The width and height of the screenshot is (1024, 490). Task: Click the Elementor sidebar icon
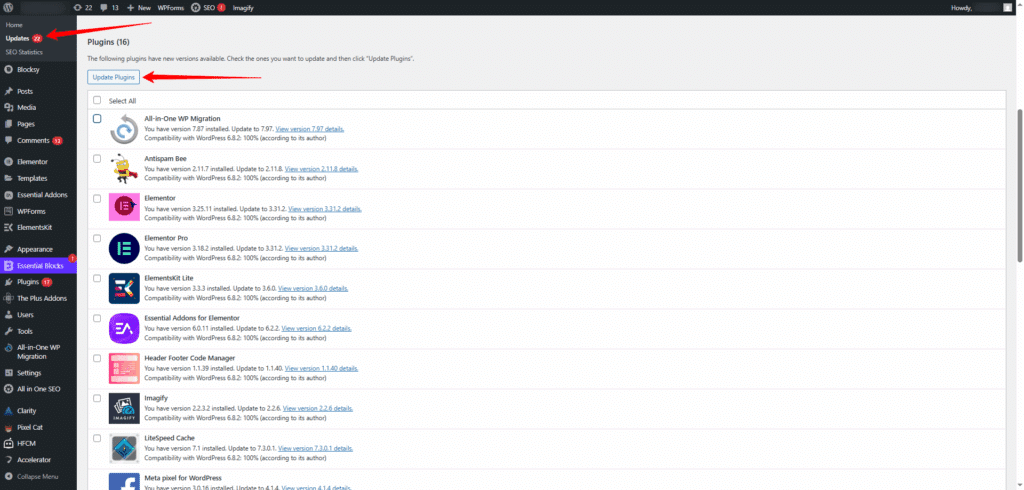(8, 161)
